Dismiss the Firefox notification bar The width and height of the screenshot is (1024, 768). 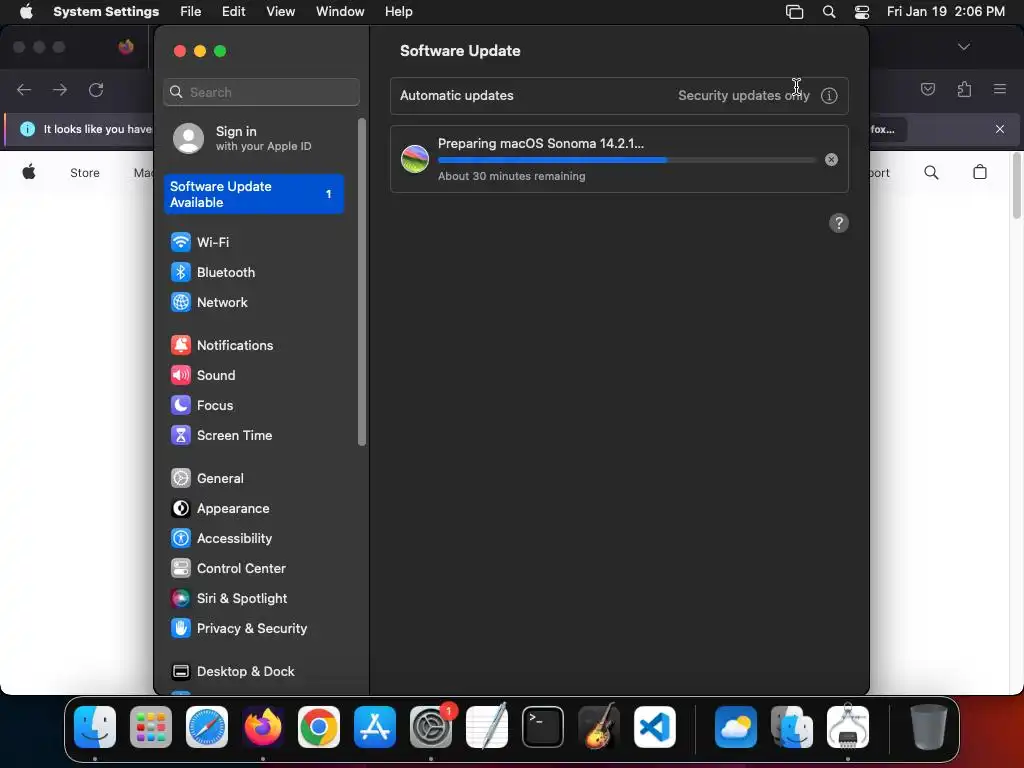[x=1000, y=129]
